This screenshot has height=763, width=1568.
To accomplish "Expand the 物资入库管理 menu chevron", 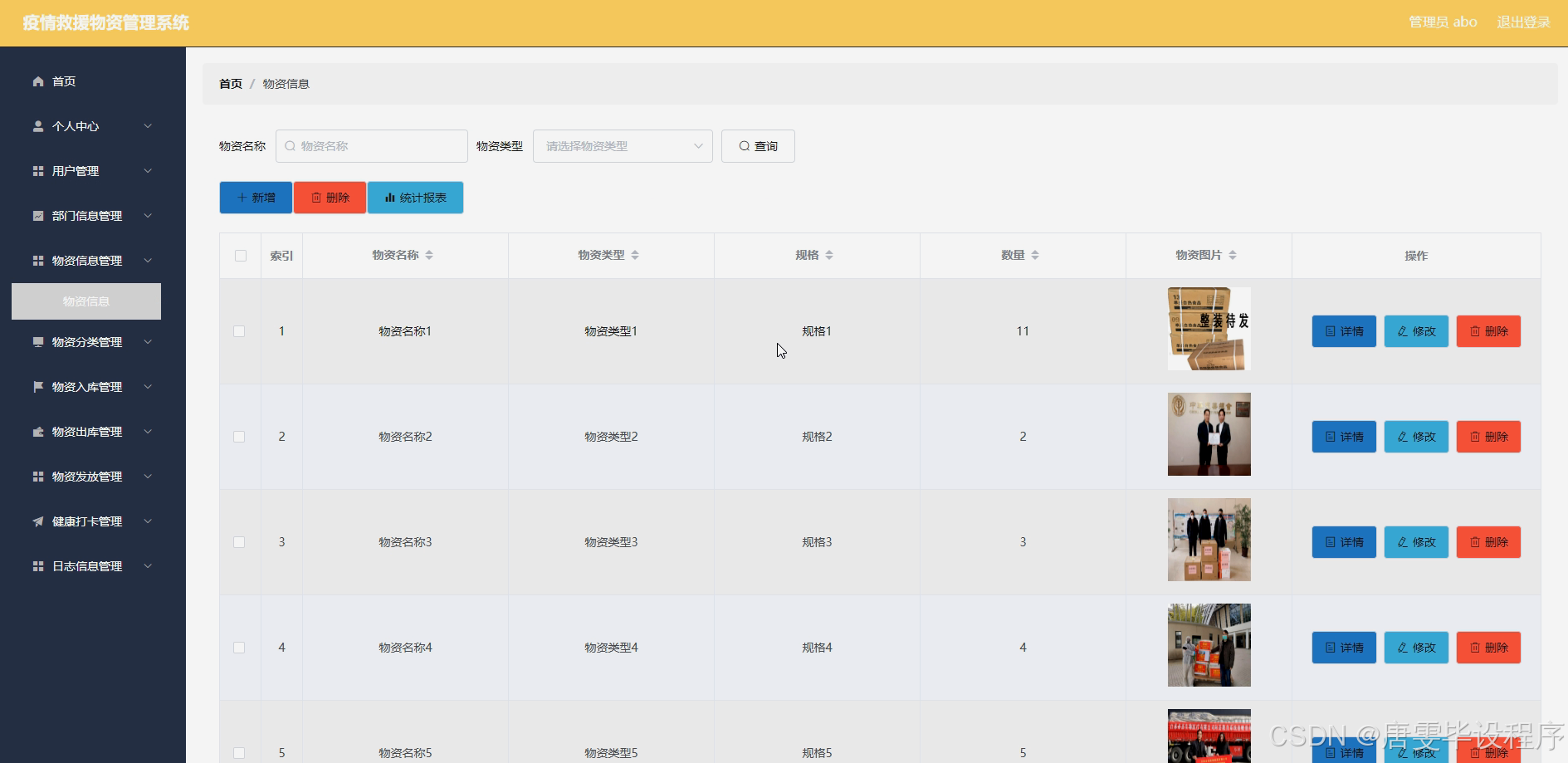I will click(x=148, y=387).
